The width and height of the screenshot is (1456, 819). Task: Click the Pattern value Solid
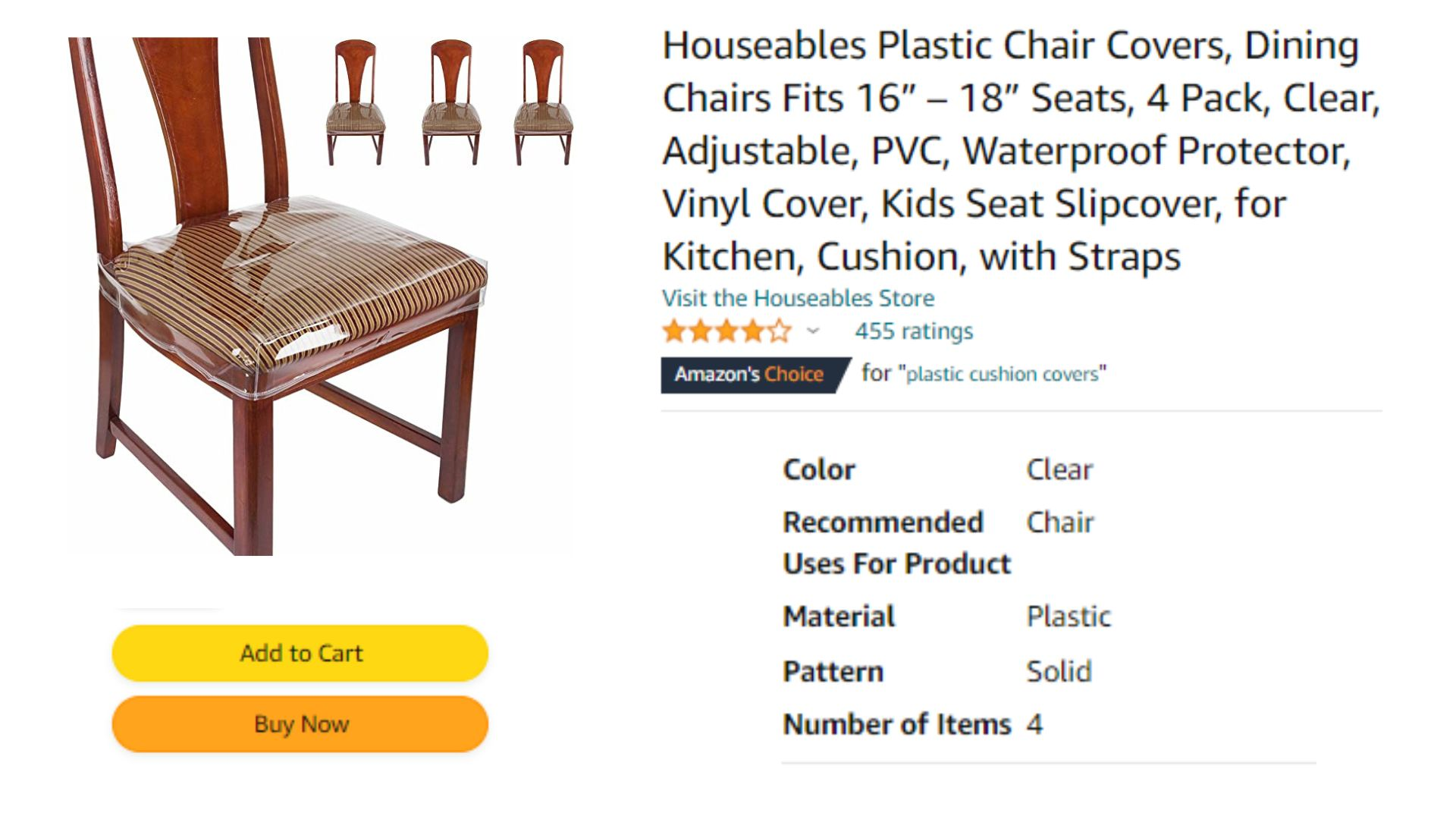point(1059,671)
